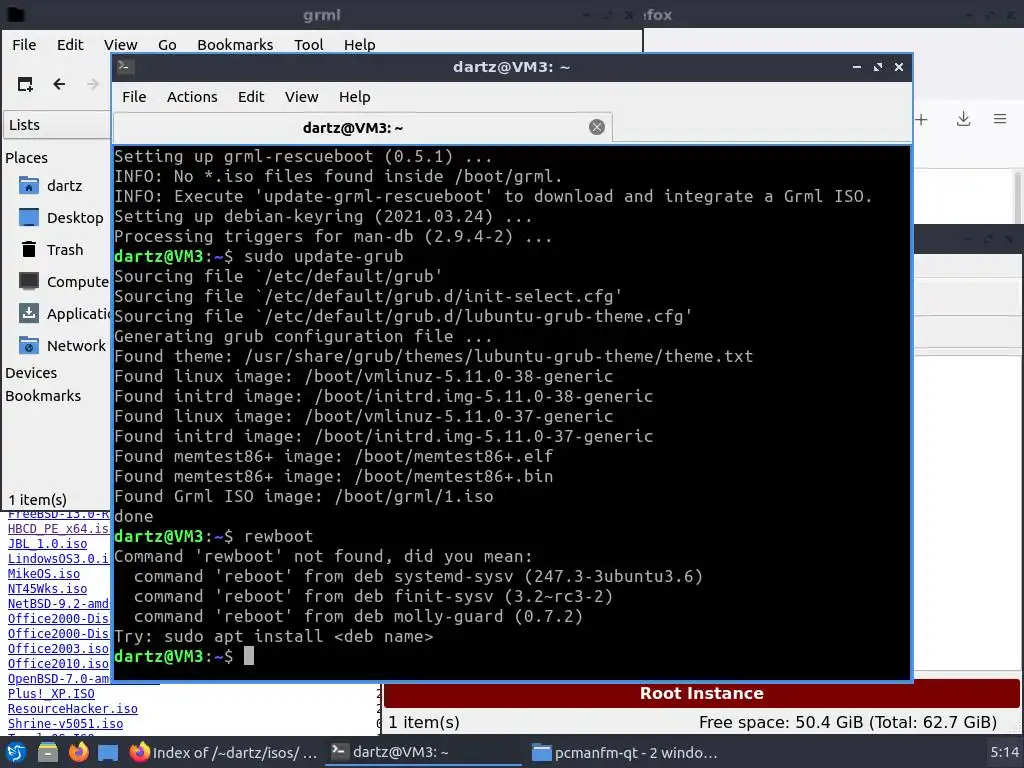This screenshot has height=768, width=1024.
Task: Open Help menu in grml file manager
Action: [359, 44]
